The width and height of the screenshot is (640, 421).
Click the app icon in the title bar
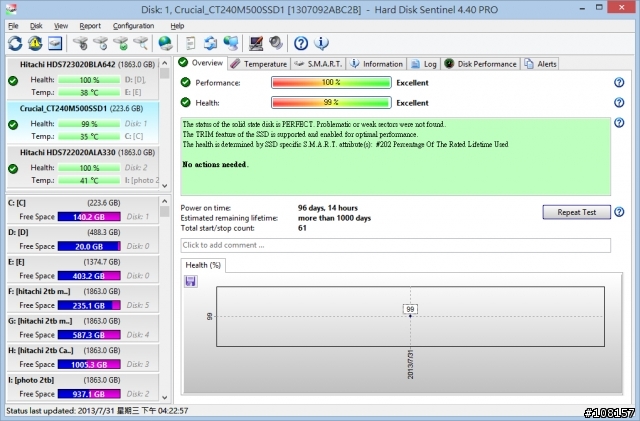(11, 9)
